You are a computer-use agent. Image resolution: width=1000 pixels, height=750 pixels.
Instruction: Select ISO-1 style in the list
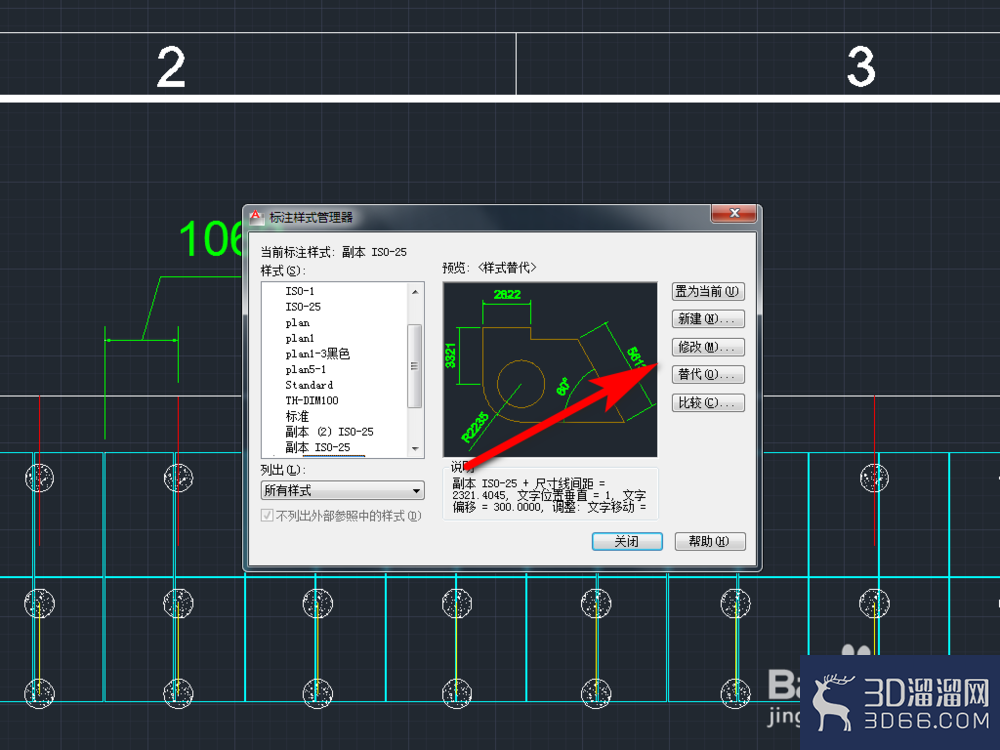[x=300, y=291]
